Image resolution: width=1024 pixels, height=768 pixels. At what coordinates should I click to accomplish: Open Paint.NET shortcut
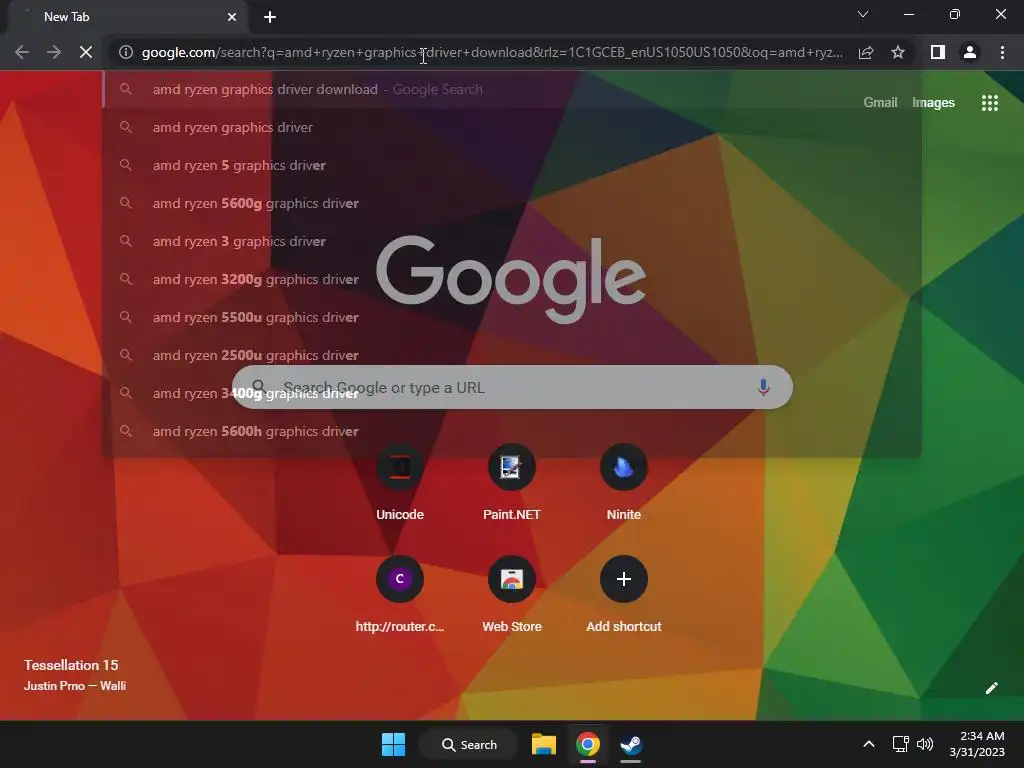coord(511,483)
